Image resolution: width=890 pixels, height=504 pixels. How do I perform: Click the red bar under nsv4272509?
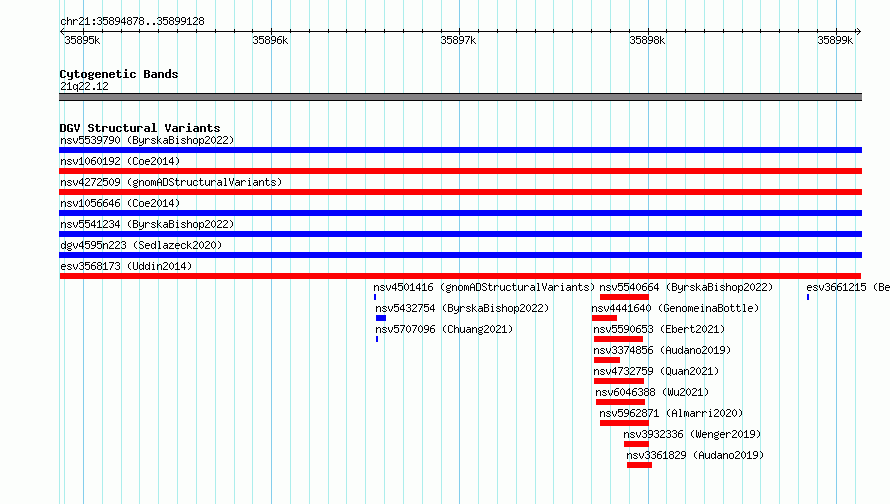pos(460,192)
